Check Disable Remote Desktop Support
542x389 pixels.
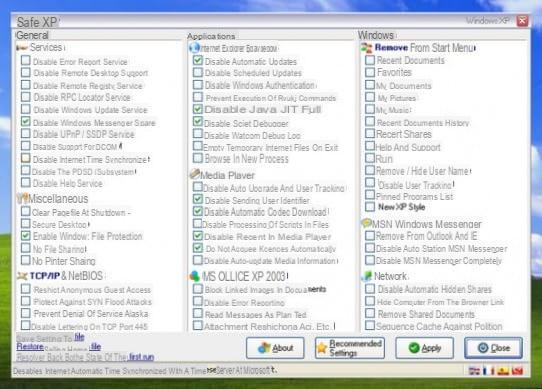26,72
